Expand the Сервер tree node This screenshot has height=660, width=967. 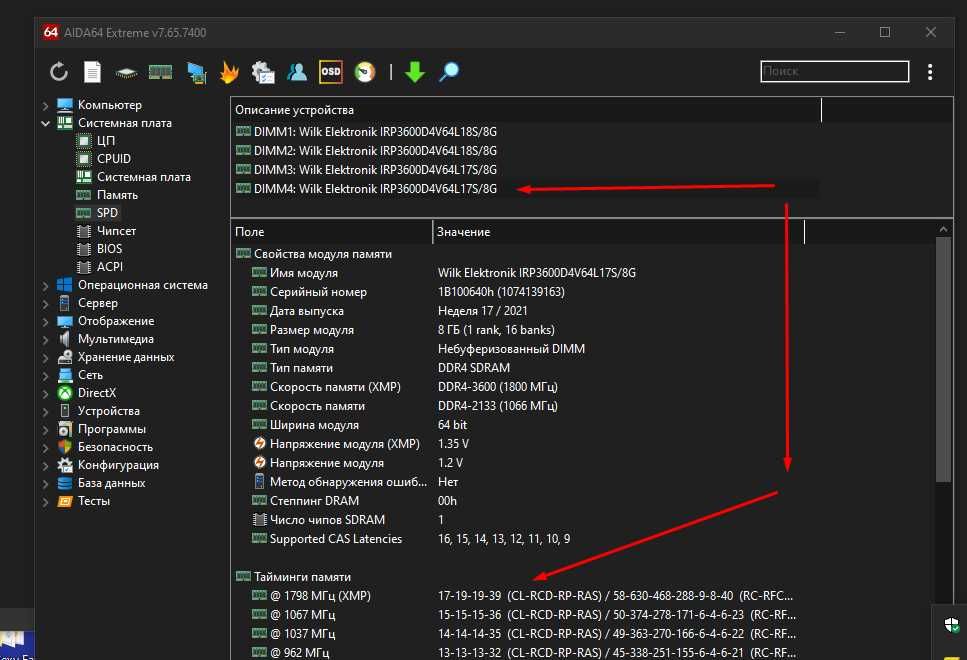(45, 303)
